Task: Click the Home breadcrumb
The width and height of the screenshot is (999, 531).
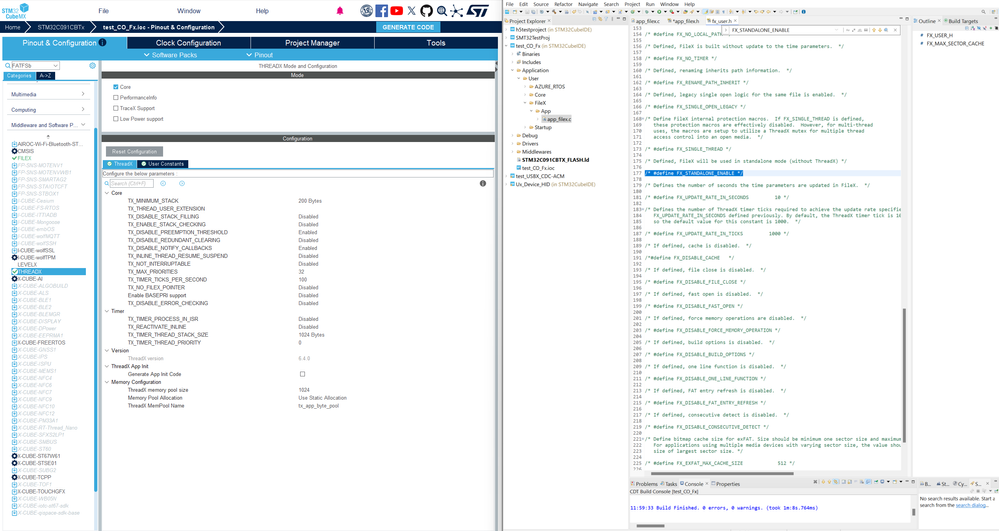Action: click(13, 27)
